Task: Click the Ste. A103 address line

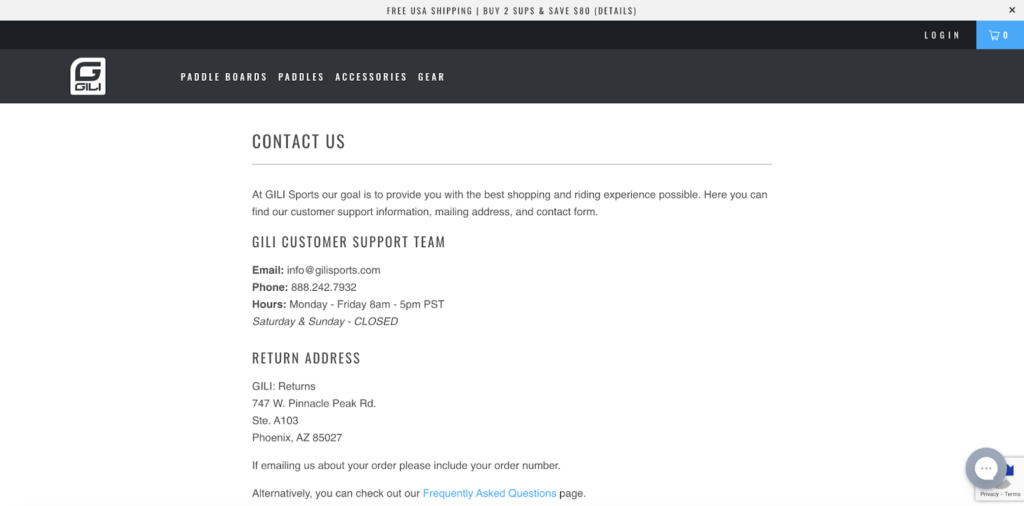Action: tap(275, 420)
